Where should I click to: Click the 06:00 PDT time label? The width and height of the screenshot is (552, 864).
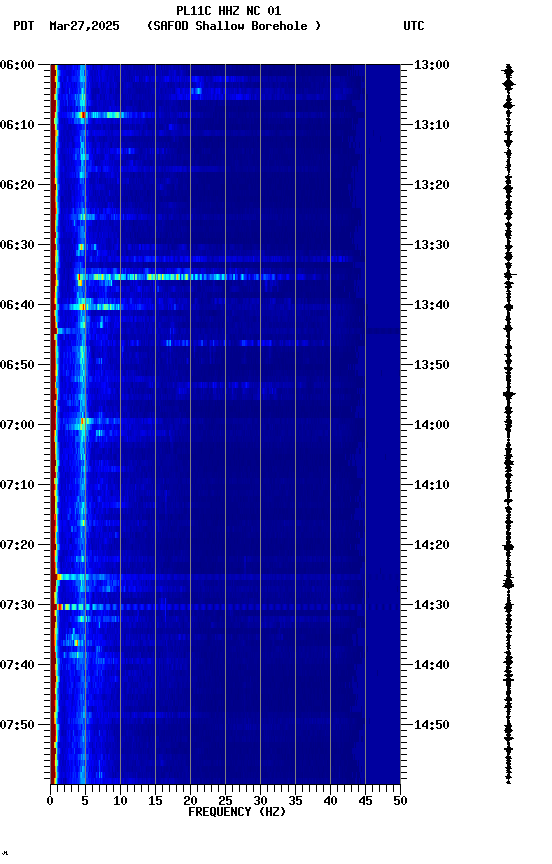click(17, 65)
